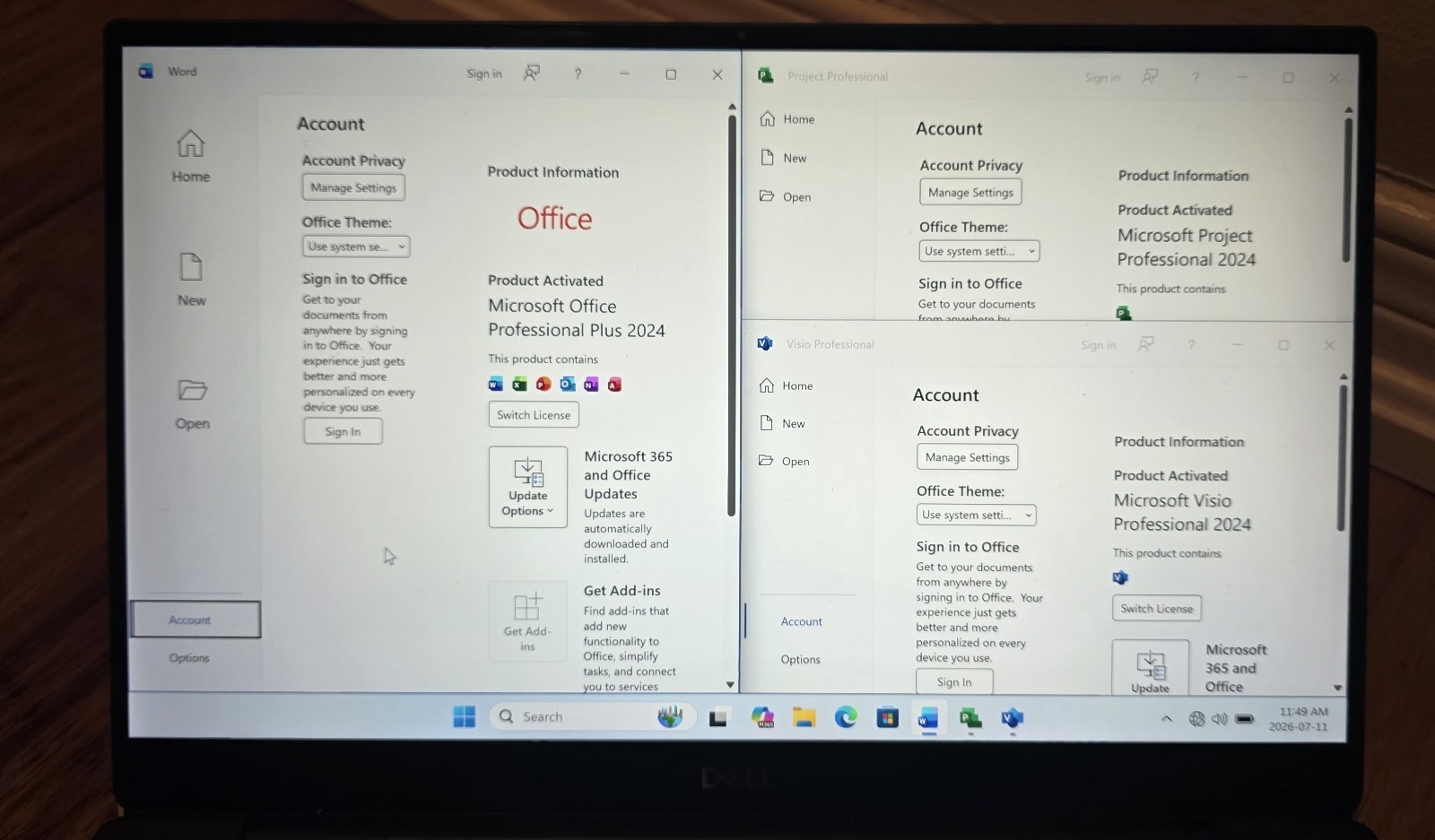
Task: Click Switch License button in Word
Action: pos(534,415)
